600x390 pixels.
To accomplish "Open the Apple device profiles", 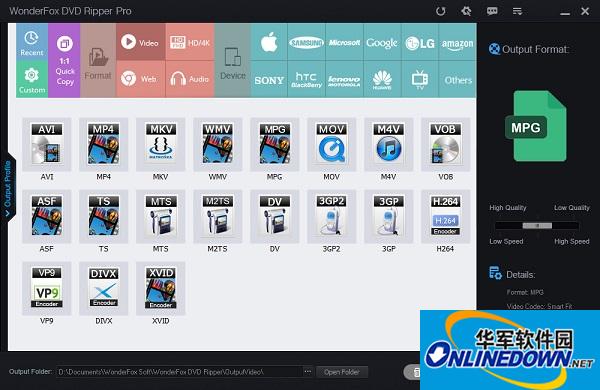I will click(x=269, y=42).
